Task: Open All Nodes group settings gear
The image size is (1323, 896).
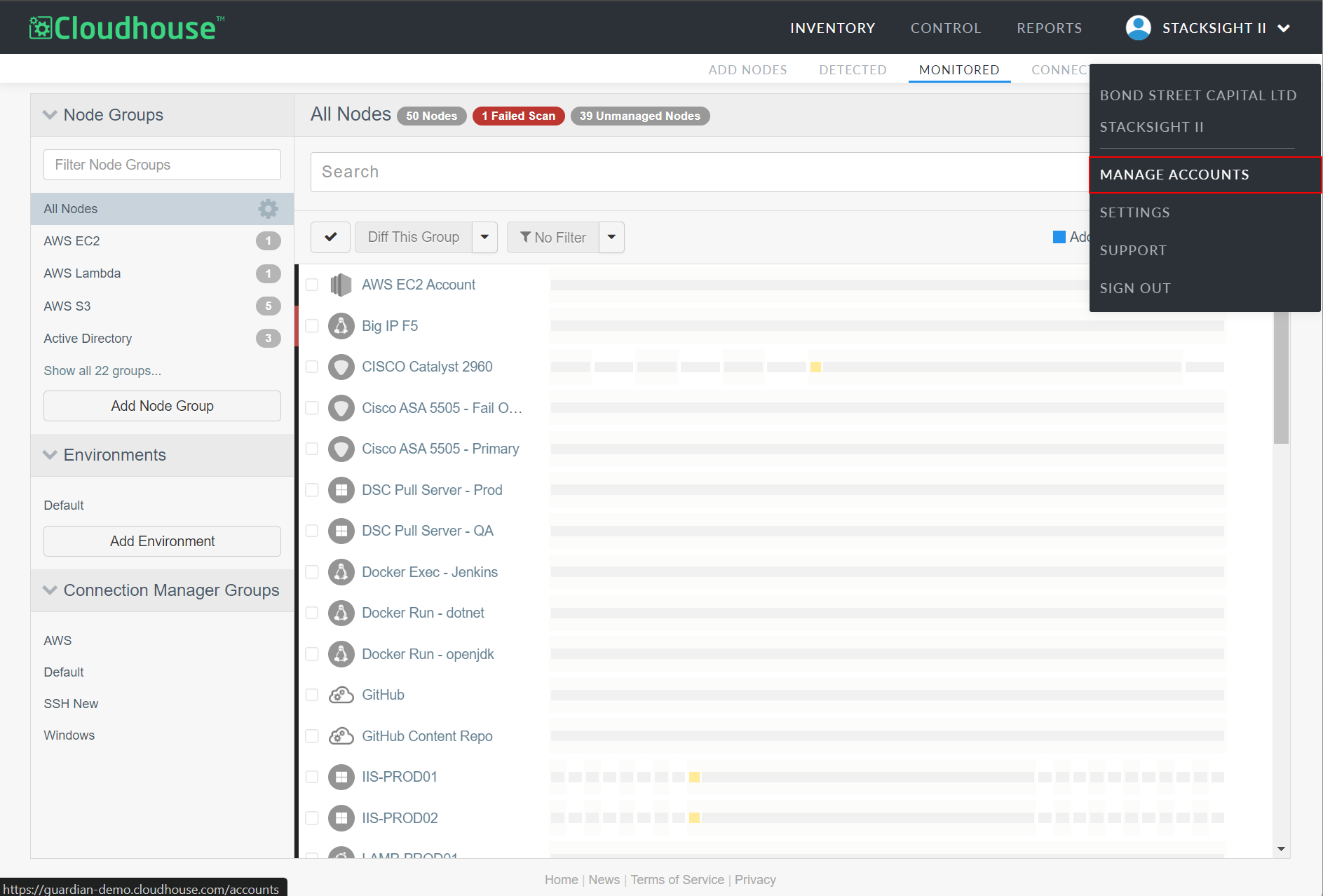Action: point(268,209)
